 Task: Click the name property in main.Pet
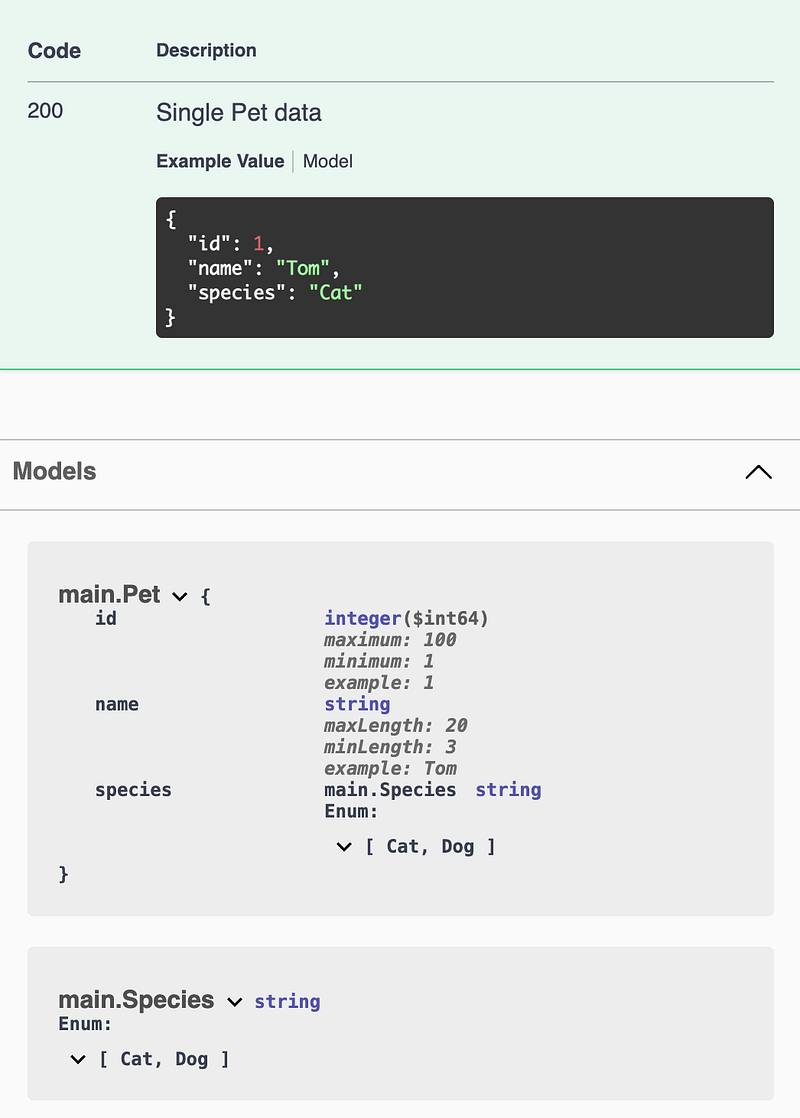point(117,704)
